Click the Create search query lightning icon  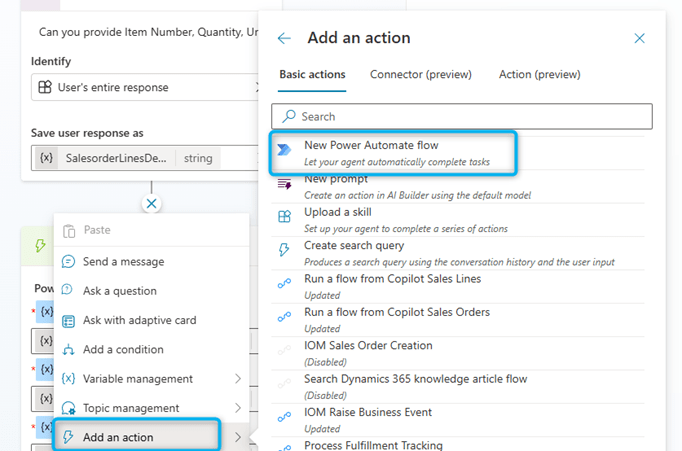click(x=284, y=249)
